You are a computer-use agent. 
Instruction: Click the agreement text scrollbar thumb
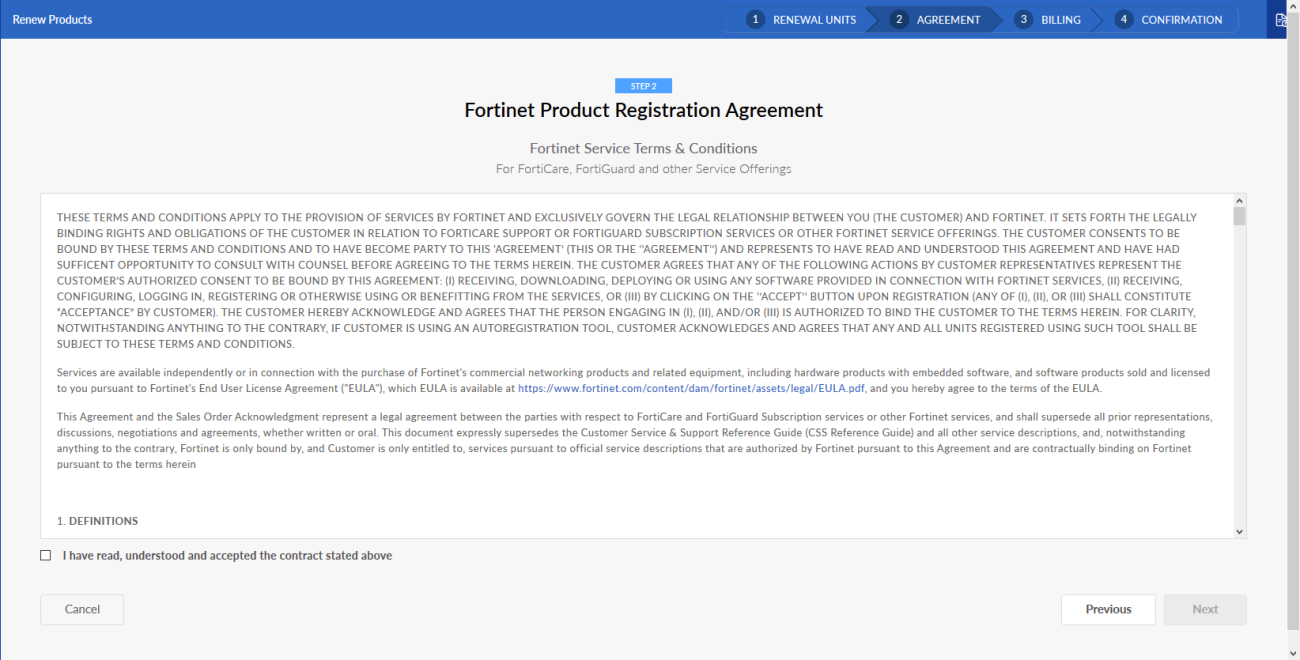pos(1239,216)
